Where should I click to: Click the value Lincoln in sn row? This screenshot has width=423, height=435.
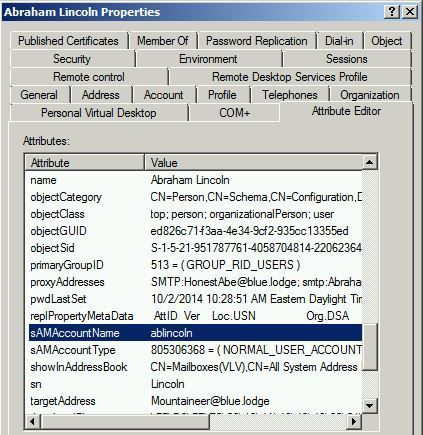point(168,384)
